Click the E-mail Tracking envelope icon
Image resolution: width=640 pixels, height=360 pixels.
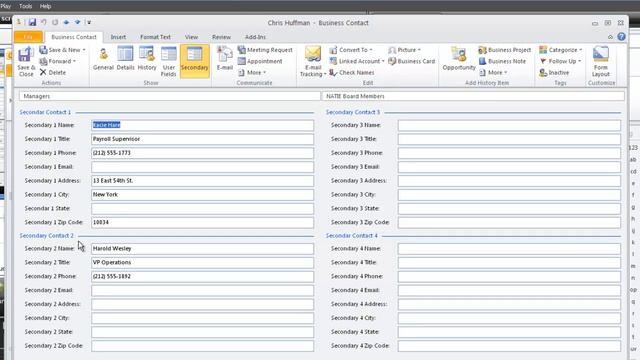[313, 54]
